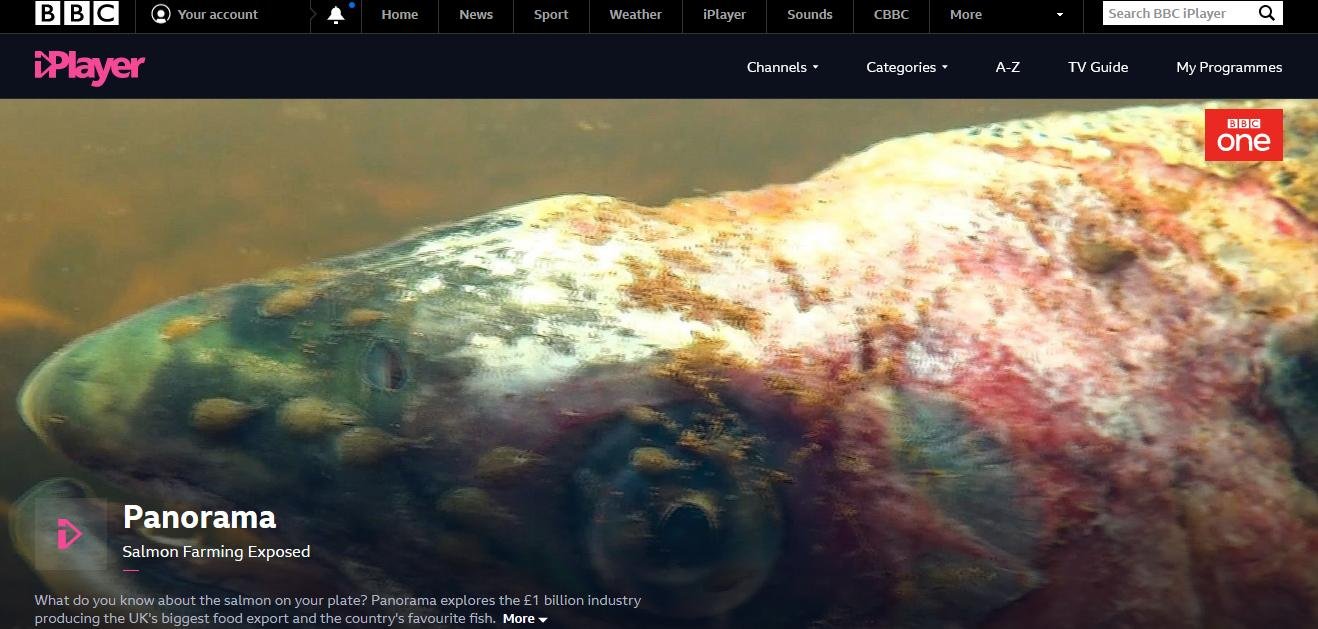Click the Panorama programme title
The width and height of the screenshot is (1318, 629).
click(x=199, y=517)
